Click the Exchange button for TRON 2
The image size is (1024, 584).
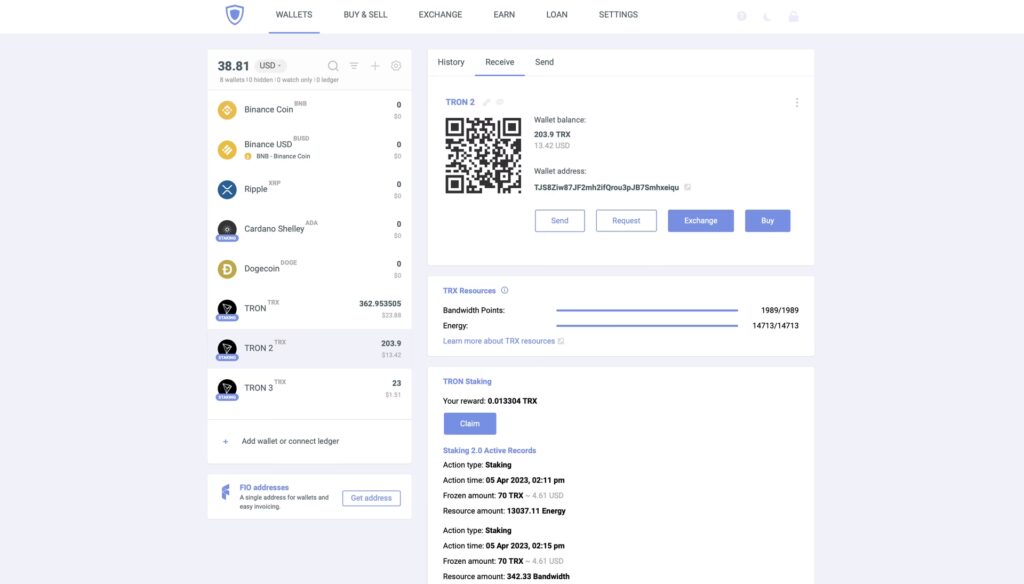tap(700, 221)
